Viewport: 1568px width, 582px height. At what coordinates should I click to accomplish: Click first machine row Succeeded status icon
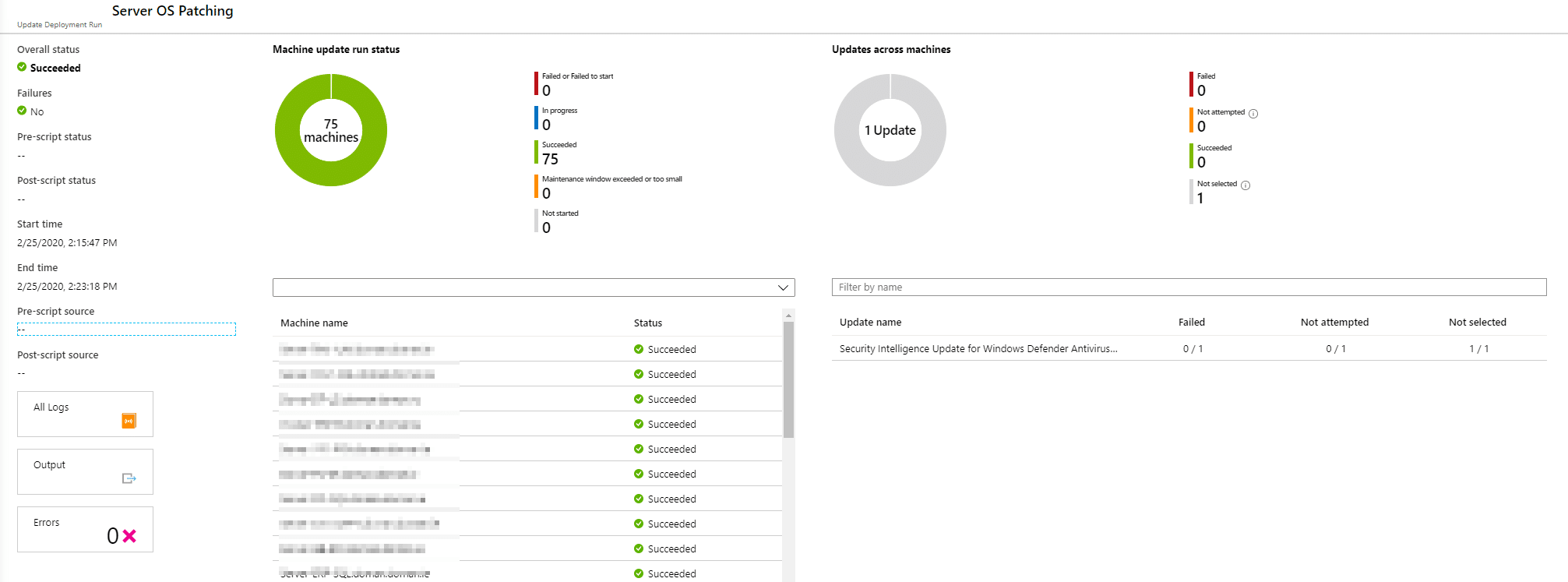[639, 349]
